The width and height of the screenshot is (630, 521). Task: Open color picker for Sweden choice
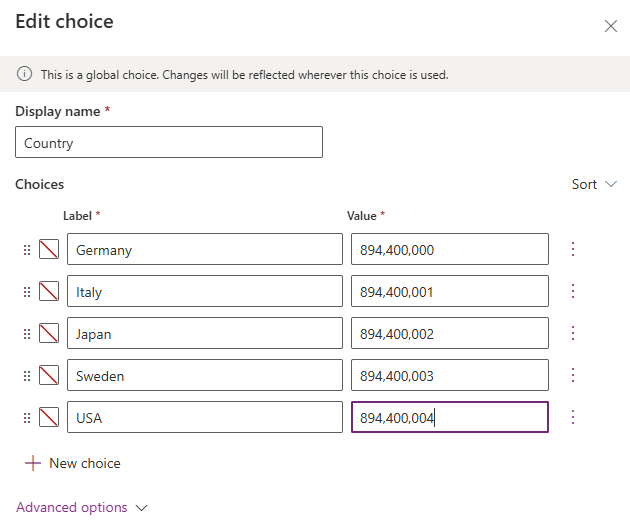point(48,376)
